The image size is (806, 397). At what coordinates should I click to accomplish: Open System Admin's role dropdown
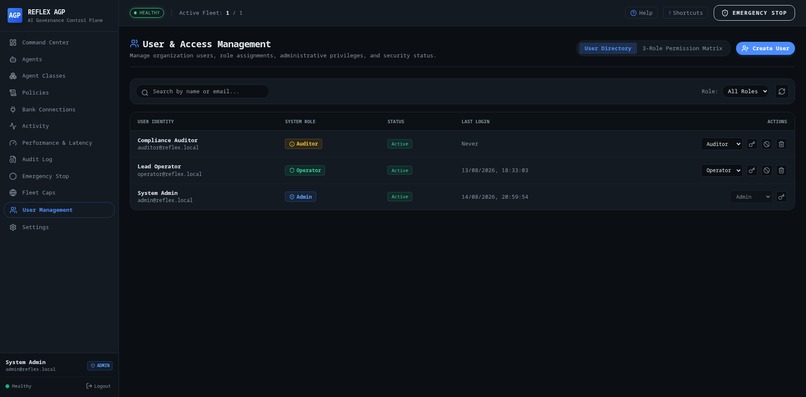coord(751,196)
